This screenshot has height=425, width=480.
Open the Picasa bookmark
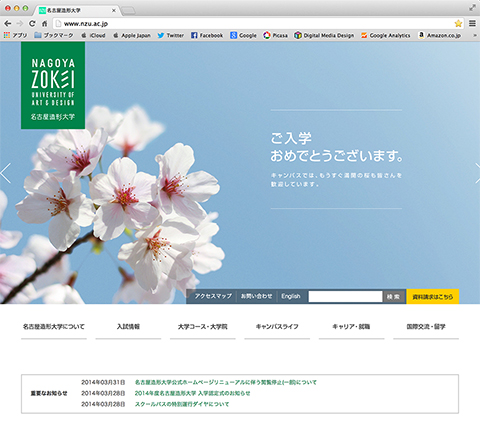[x=275, y=35]
